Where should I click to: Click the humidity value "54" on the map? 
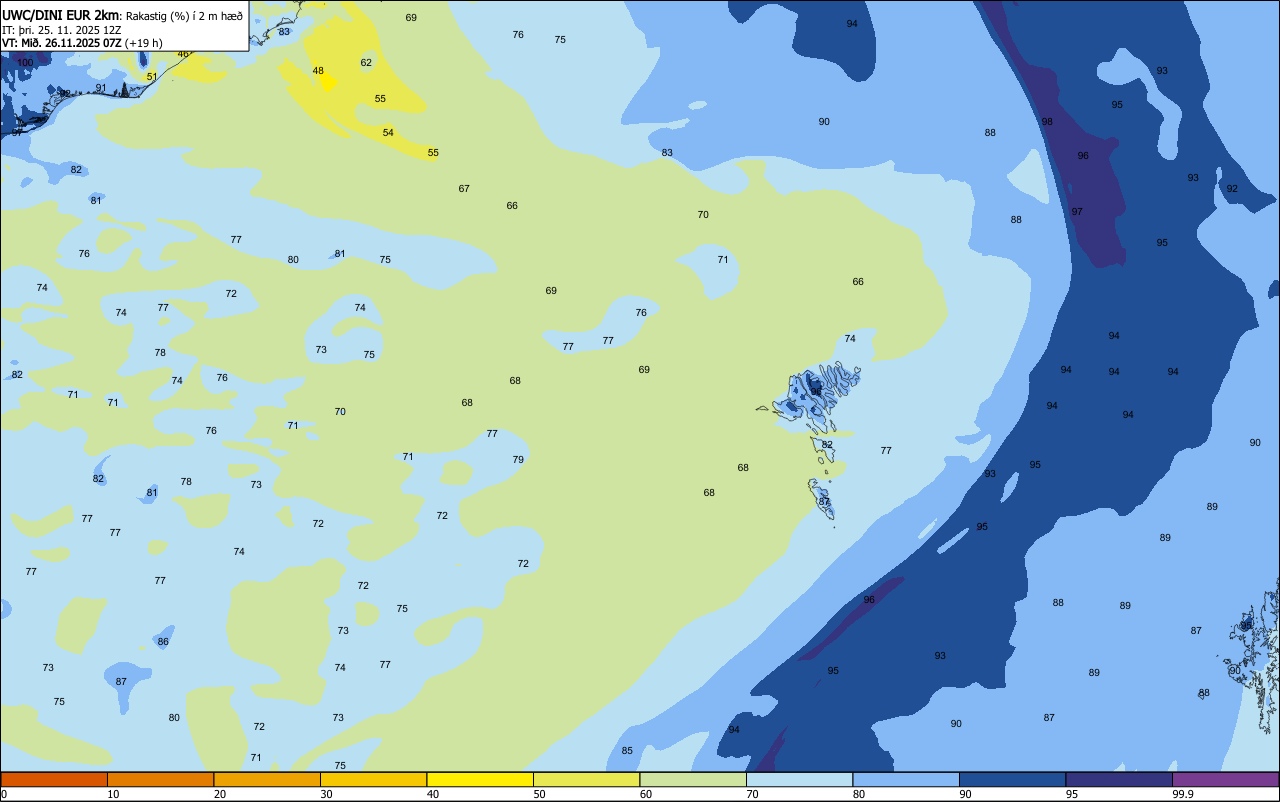coord(388,133)
